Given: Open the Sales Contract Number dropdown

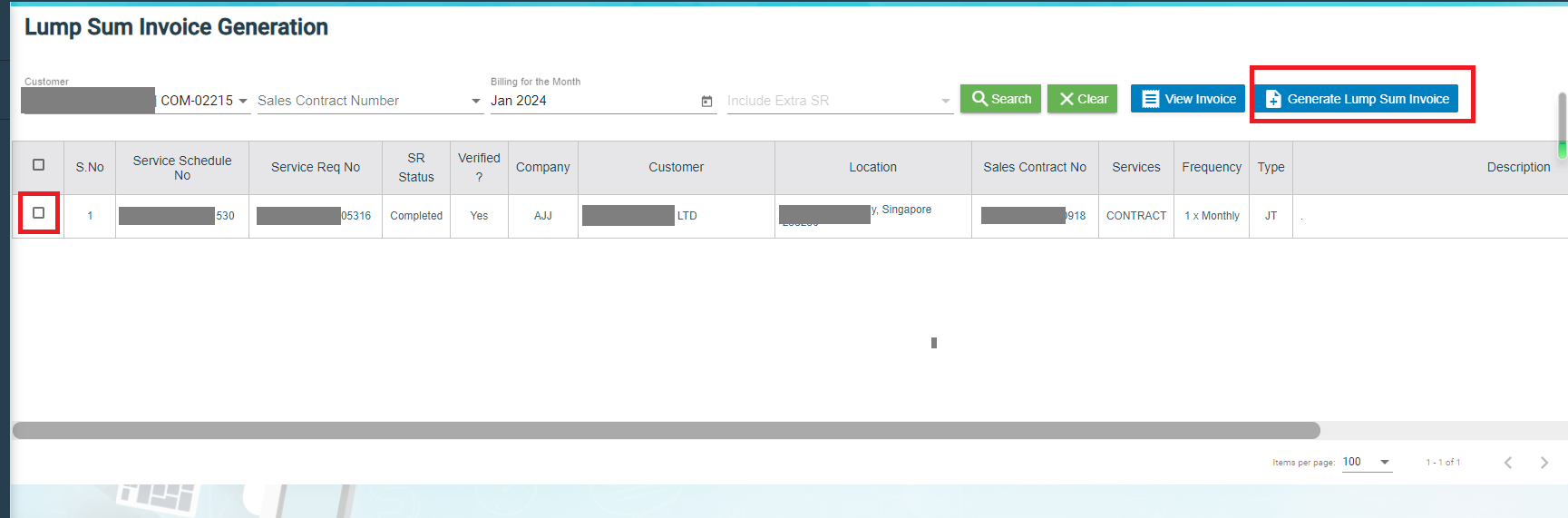Looking at the screenshot, I should pyautogui.click(x=476, y=101).
